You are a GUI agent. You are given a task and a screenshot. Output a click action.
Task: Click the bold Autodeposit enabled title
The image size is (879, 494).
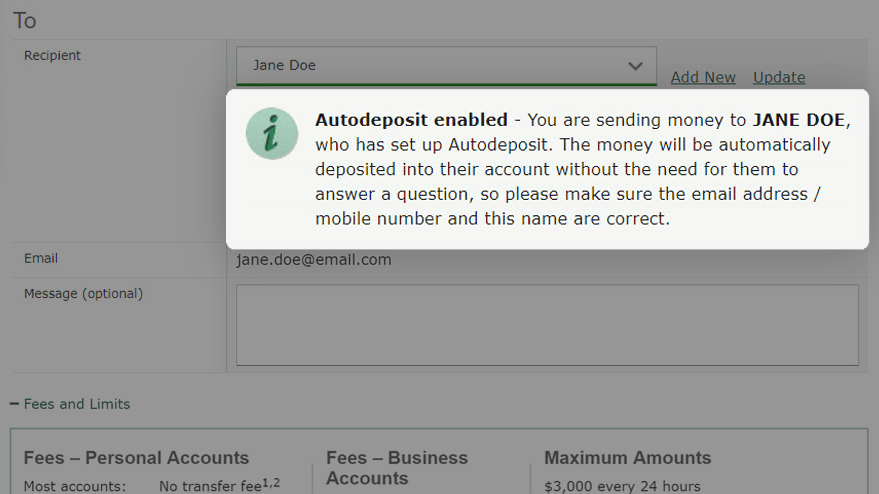411,120
